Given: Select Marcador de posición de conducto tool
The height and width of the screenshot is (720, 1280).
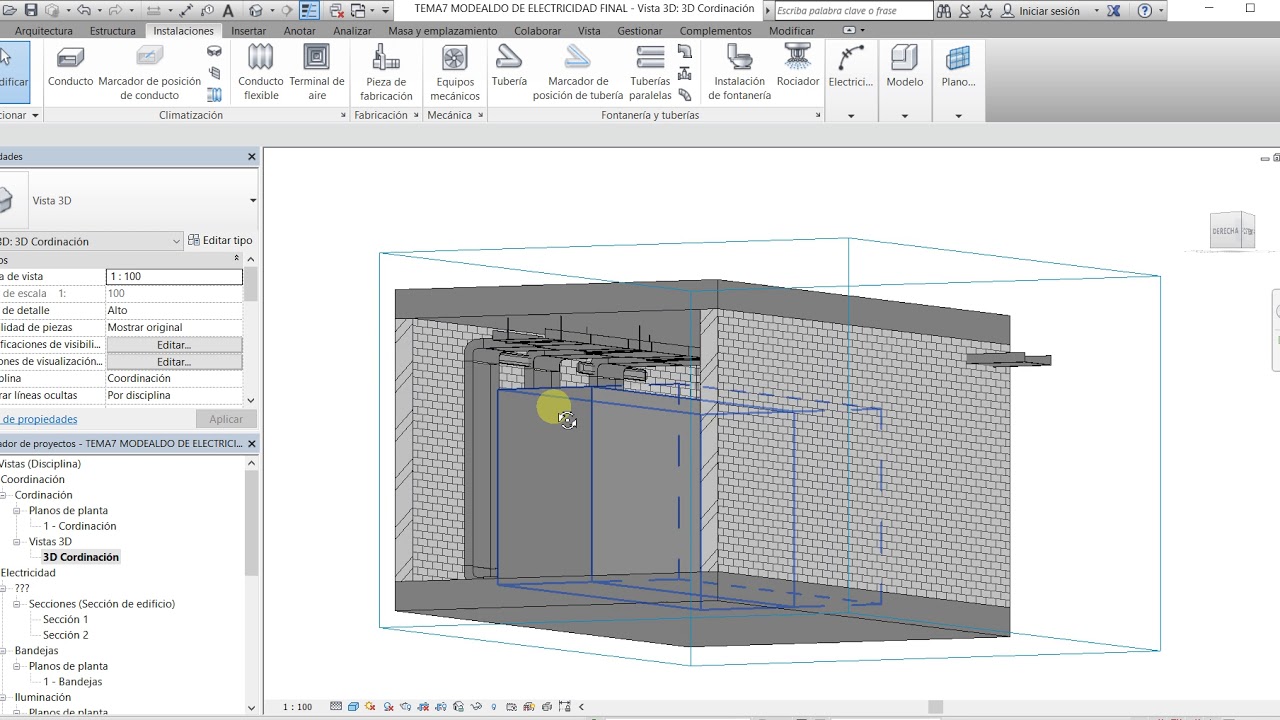Looking at the screenshot, I should [x=149, y=72].
